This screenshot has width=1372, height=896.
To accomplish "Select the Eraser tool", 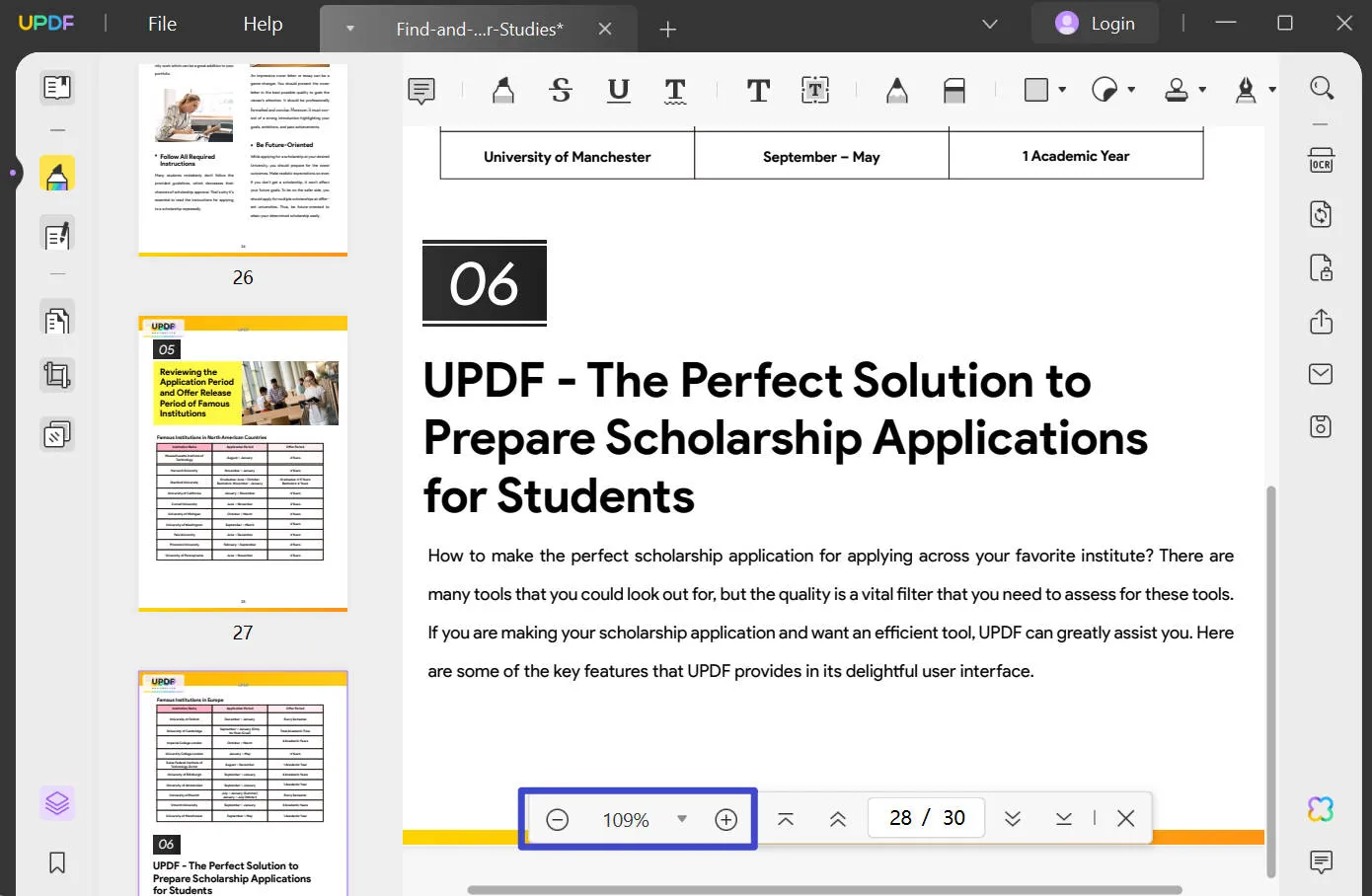I will [954, 91].
